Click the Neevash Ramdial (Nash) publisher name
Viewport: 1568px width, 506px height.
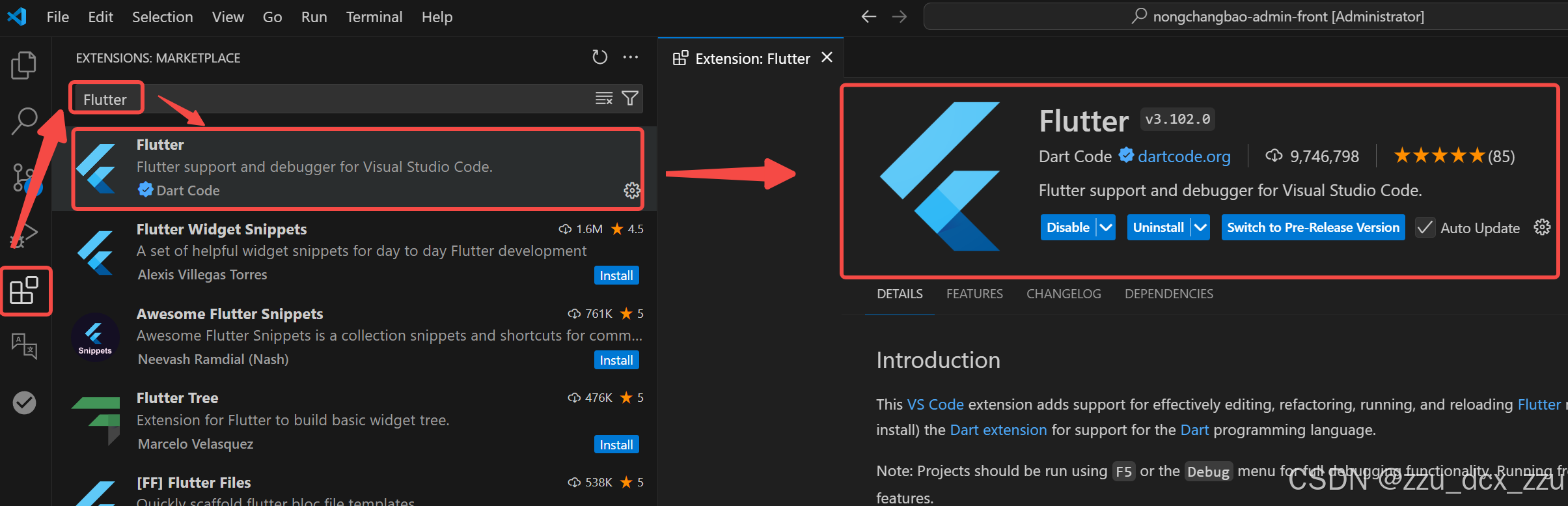213,359
